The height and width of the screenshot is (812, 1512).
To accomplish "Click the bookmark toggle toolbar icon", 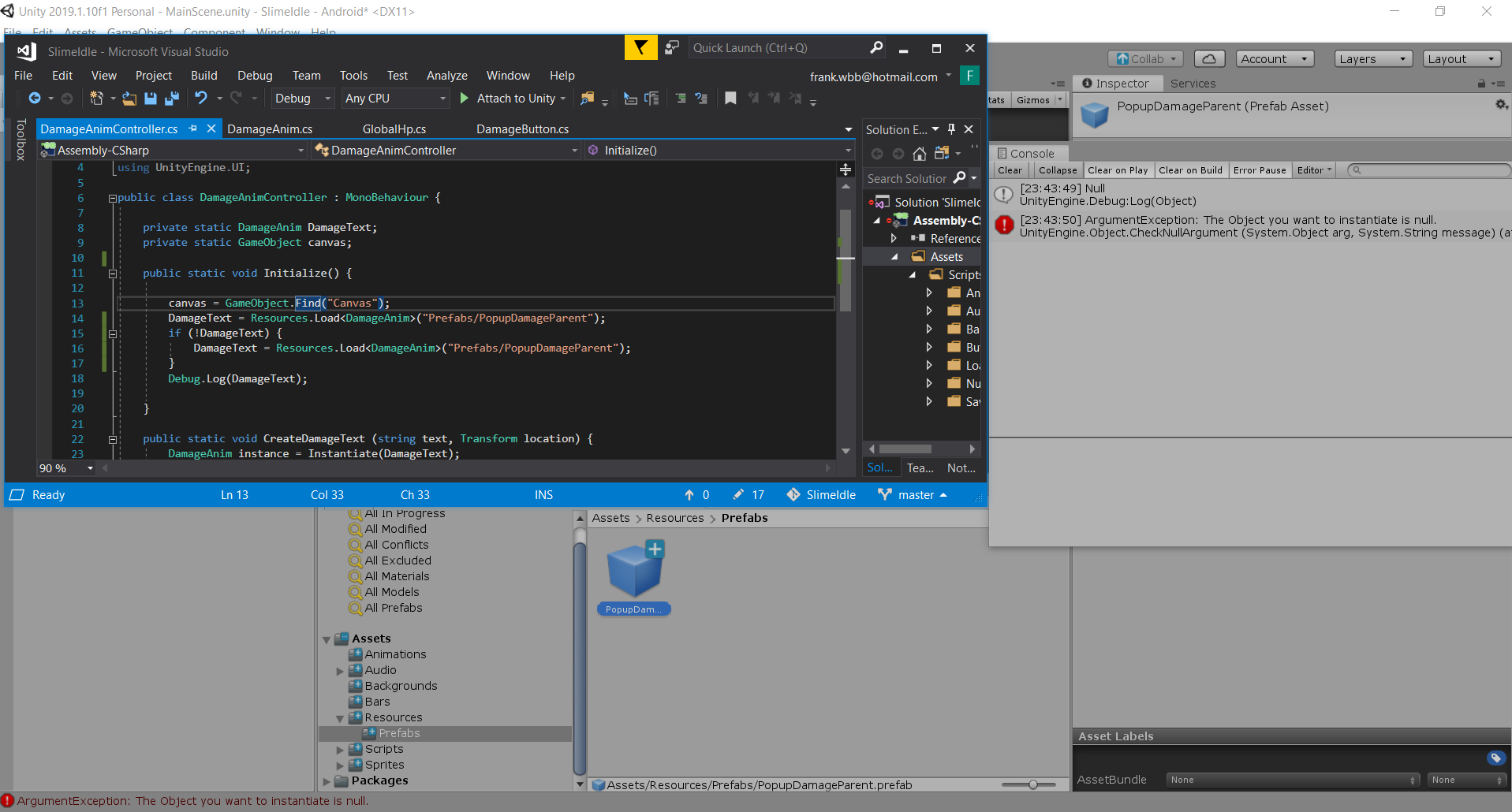I will click(730, 99).
